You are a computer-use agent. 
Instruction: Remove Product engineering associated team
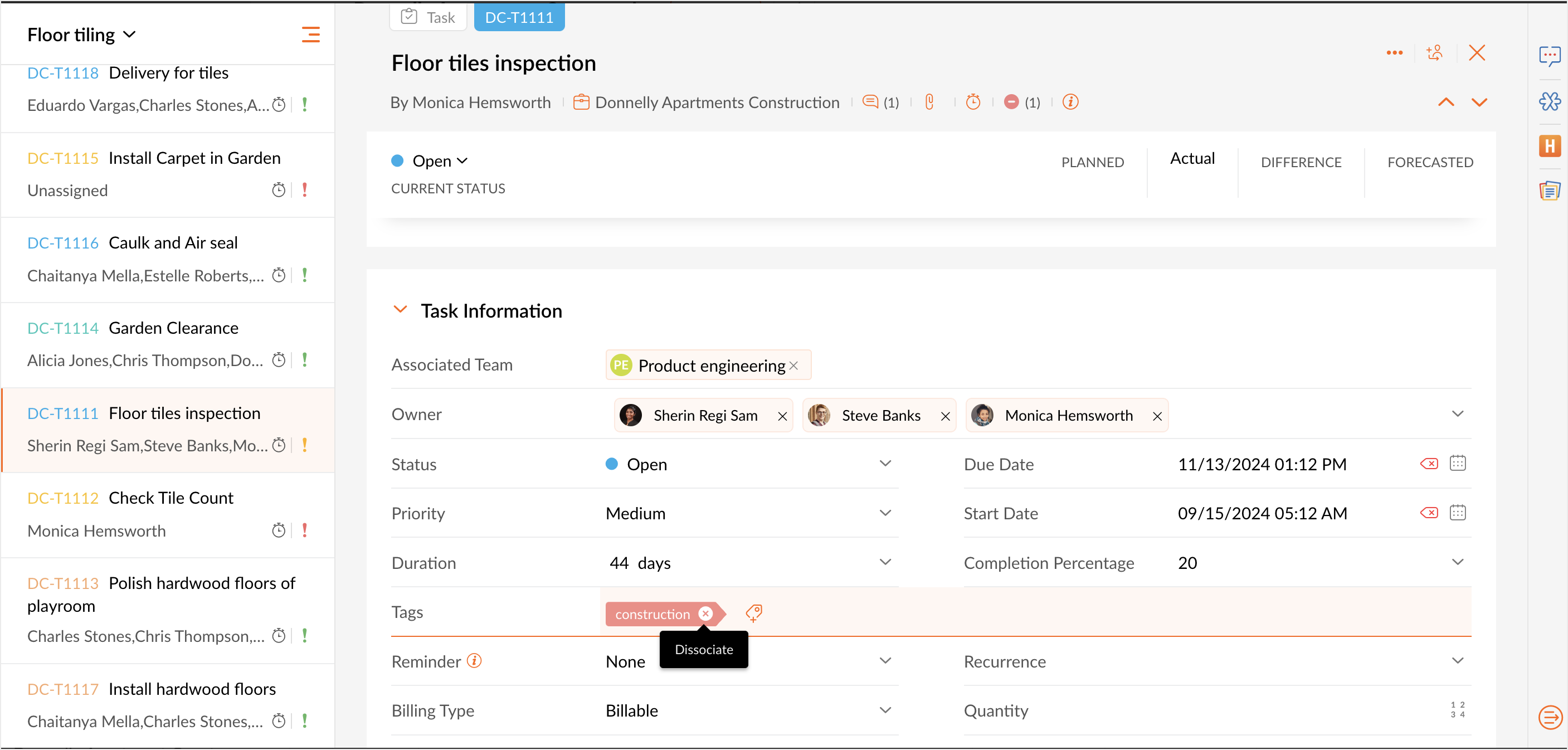click(793, 366)
